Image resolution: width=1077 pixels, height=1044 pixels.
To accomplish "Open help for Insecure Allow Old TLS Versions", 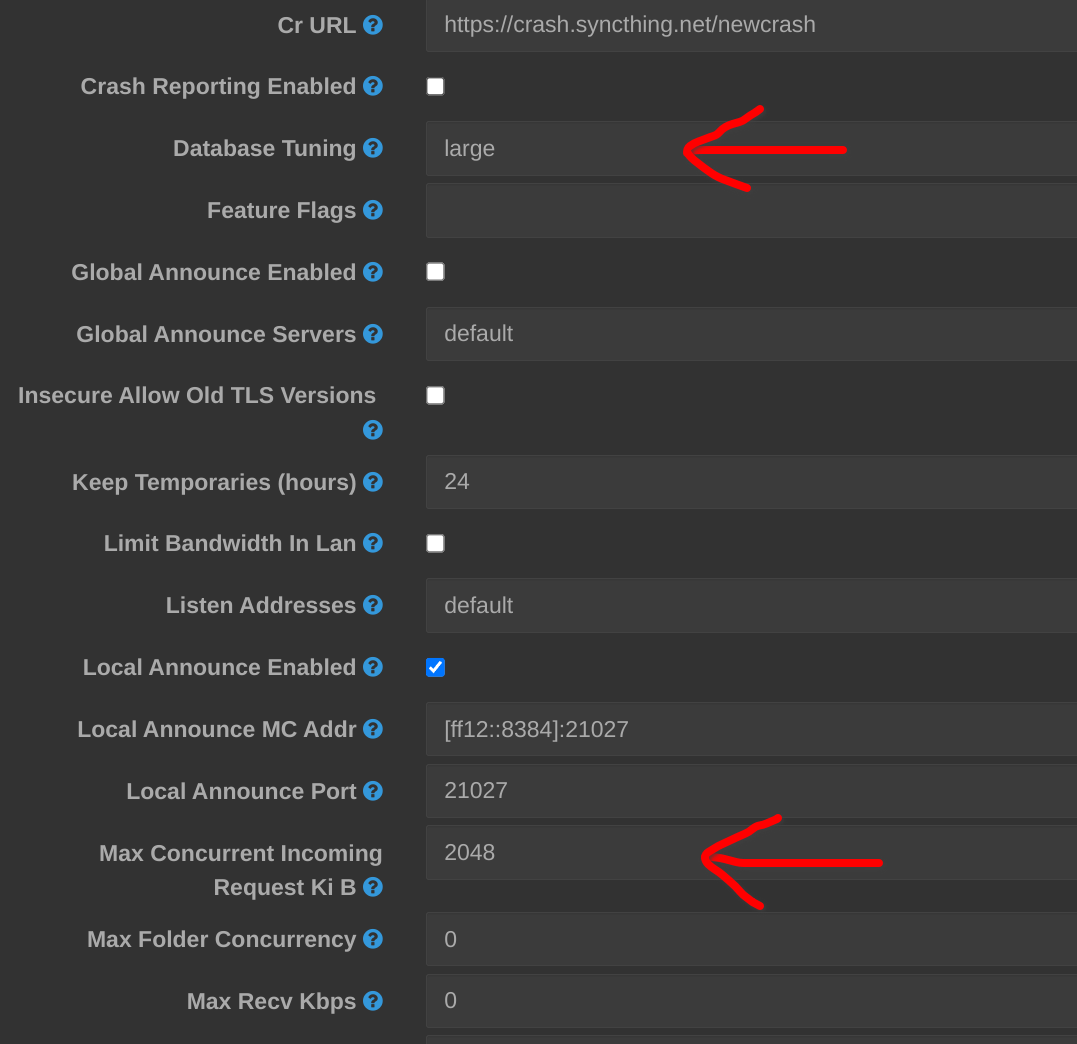I will coord(373,430).
